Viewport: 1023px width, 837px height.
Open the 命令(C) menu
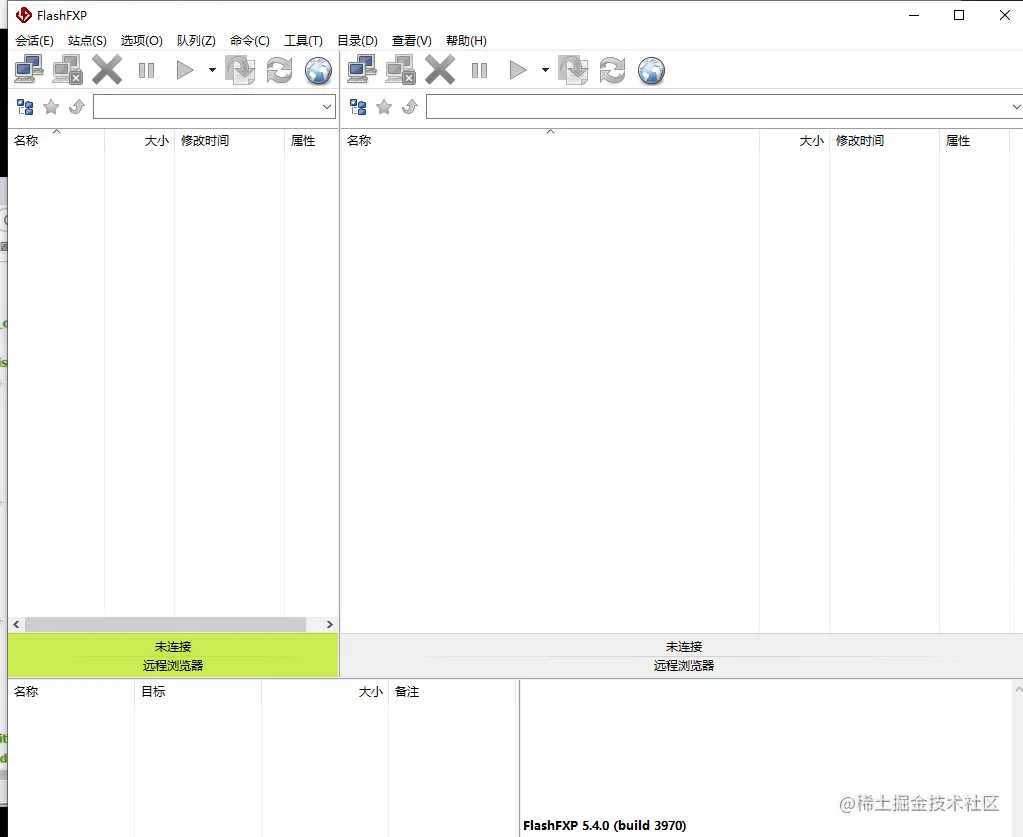pyautogui.click(x=250, y=40)
